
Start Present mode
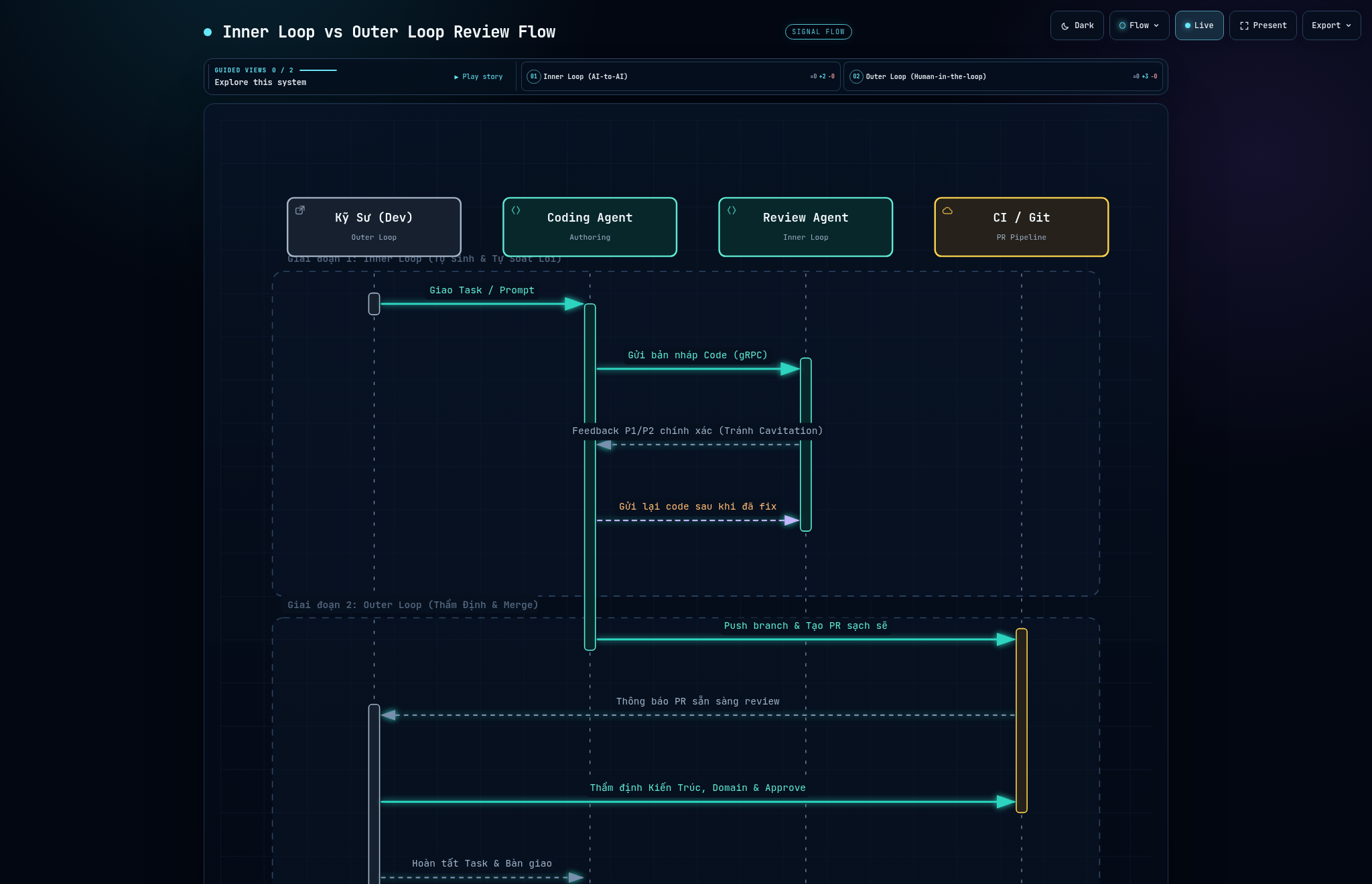click(x=1263, y=25)
